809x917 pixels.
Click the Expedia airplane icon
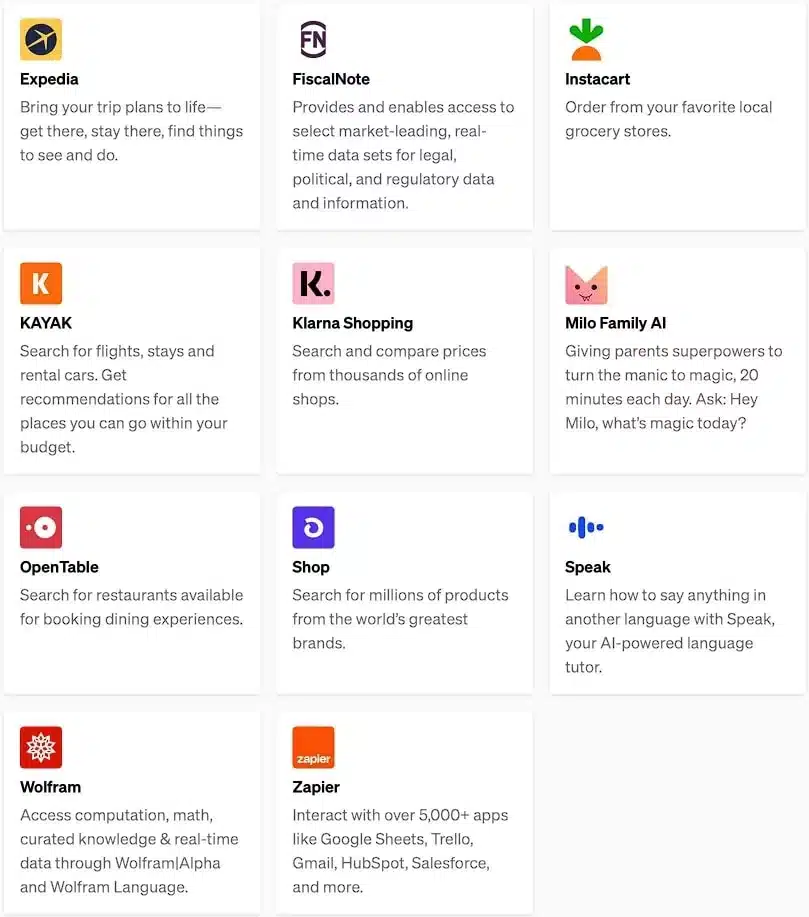tap(40, 40)
